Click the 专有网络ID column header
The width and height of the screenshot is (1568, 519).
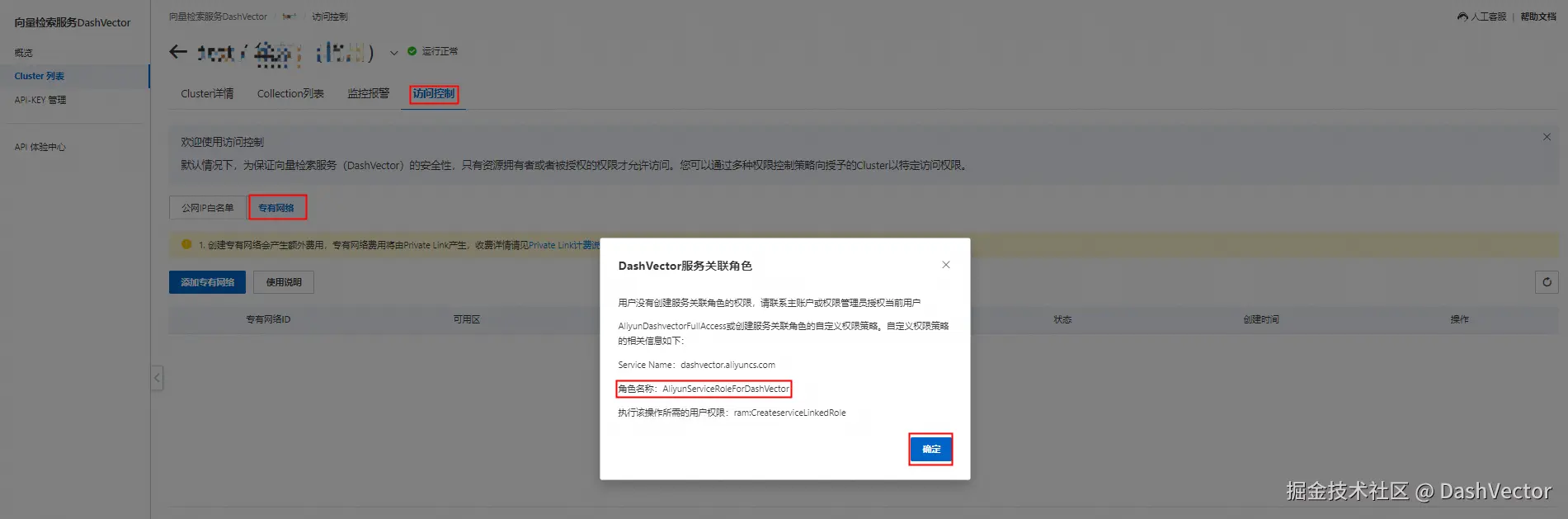pos(268,319)
